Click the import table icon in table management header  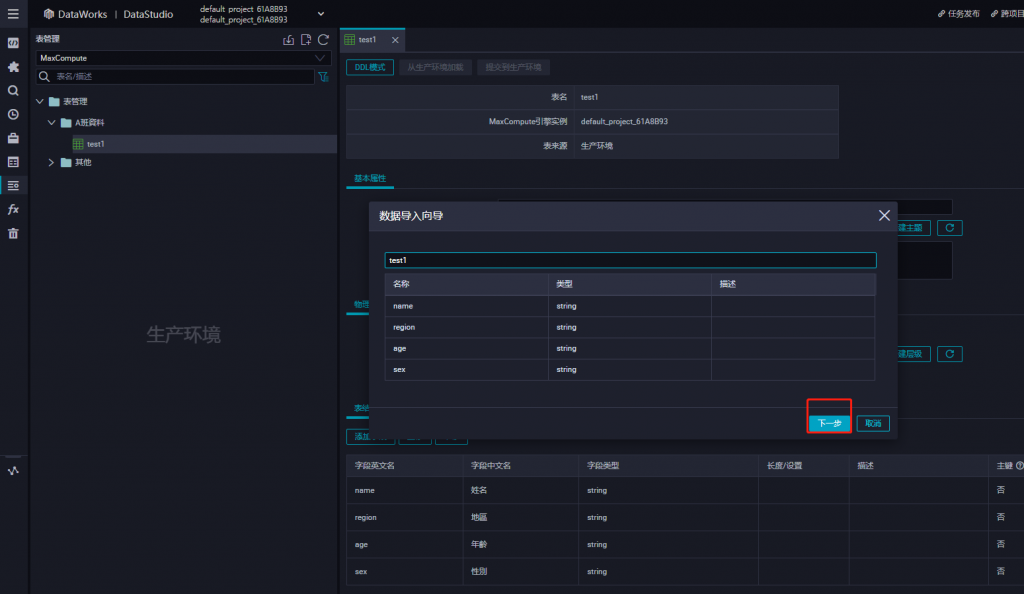(x=288, y=40)
